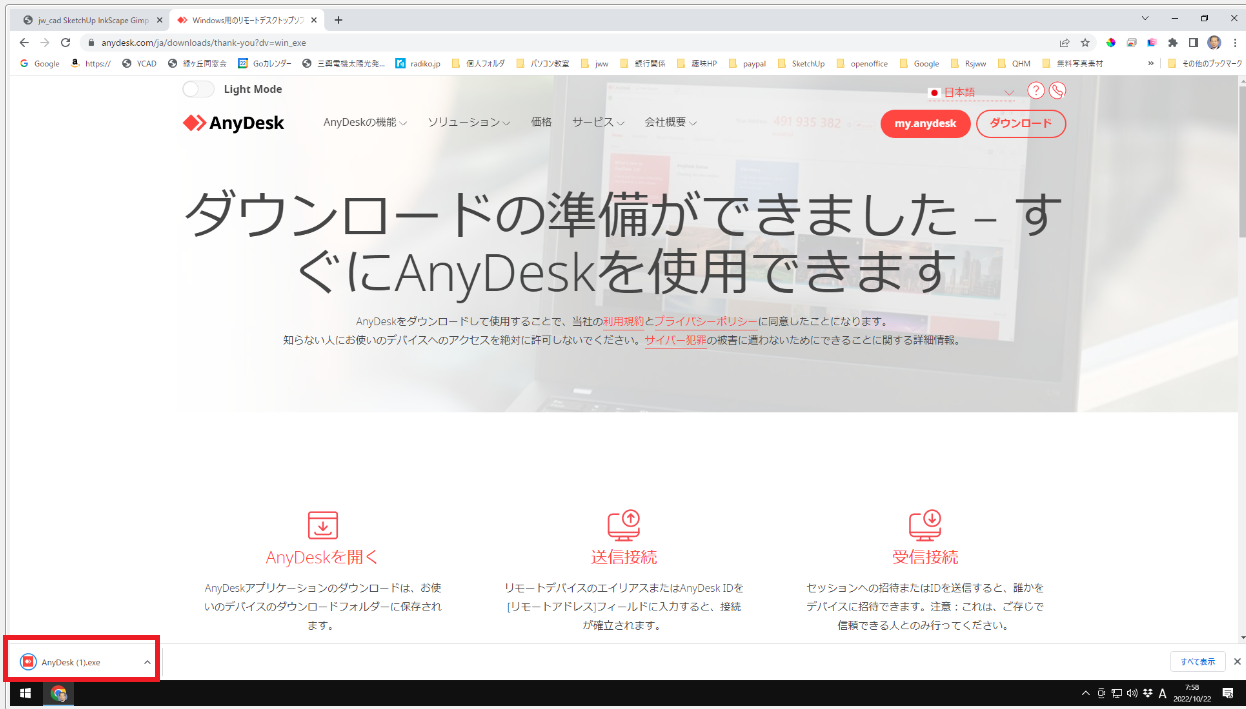Reload the page with the refresh icon
Image resolution: width=1246 pixels, height=709 pixels.
(66, 43)
